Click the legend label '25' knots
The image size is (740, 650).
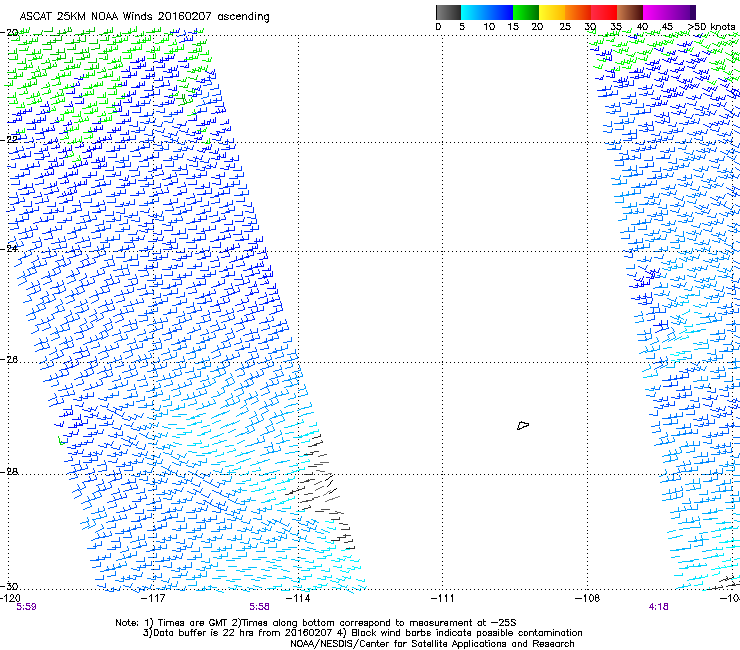[565, 27]
